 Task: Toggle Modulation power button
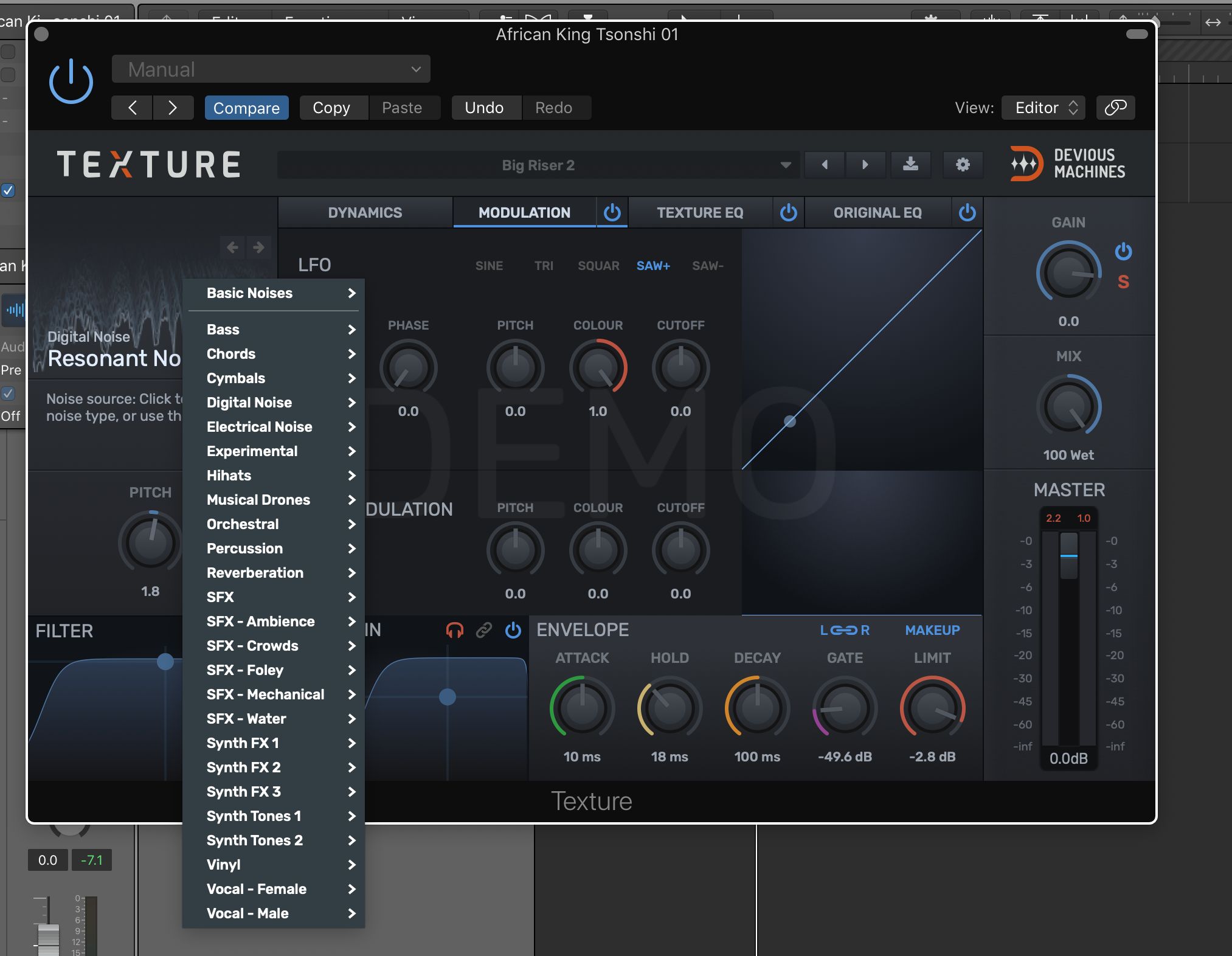(612, 212)
